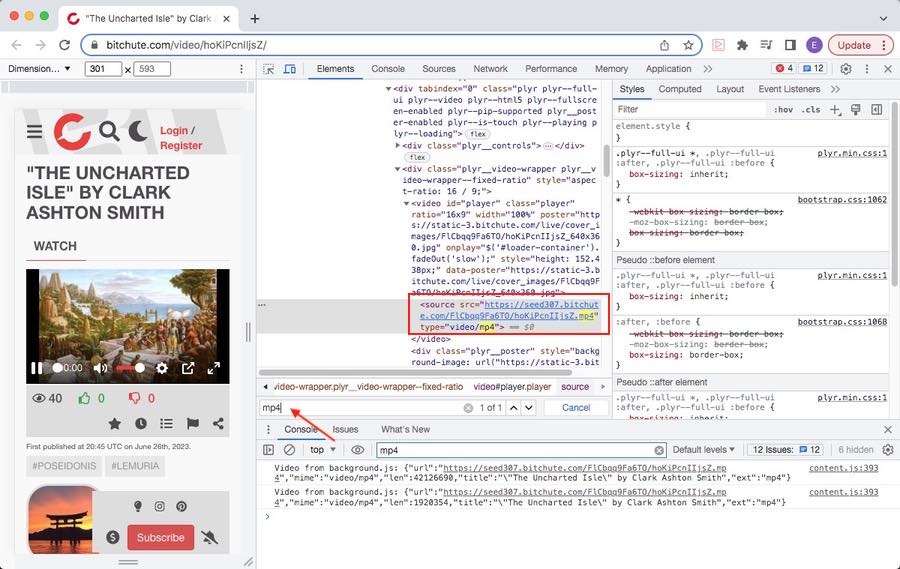Click viewport width field 301
The height and width of the screenshot is (569, 900).
pyautogui.click(x=103, y=69)
